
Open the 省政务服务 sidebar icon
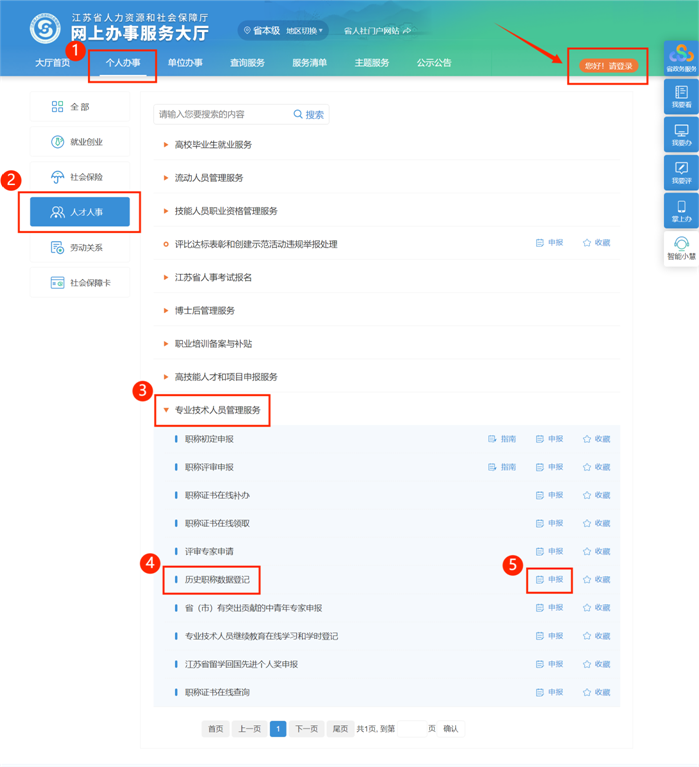681,58
